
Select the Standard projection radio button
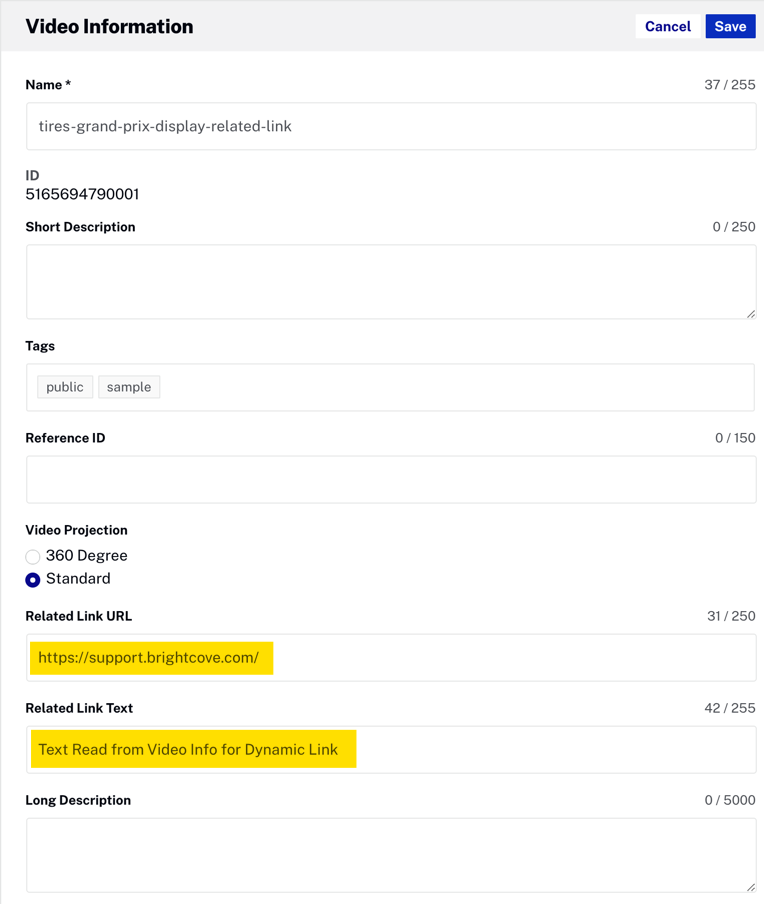coord(33,580)
